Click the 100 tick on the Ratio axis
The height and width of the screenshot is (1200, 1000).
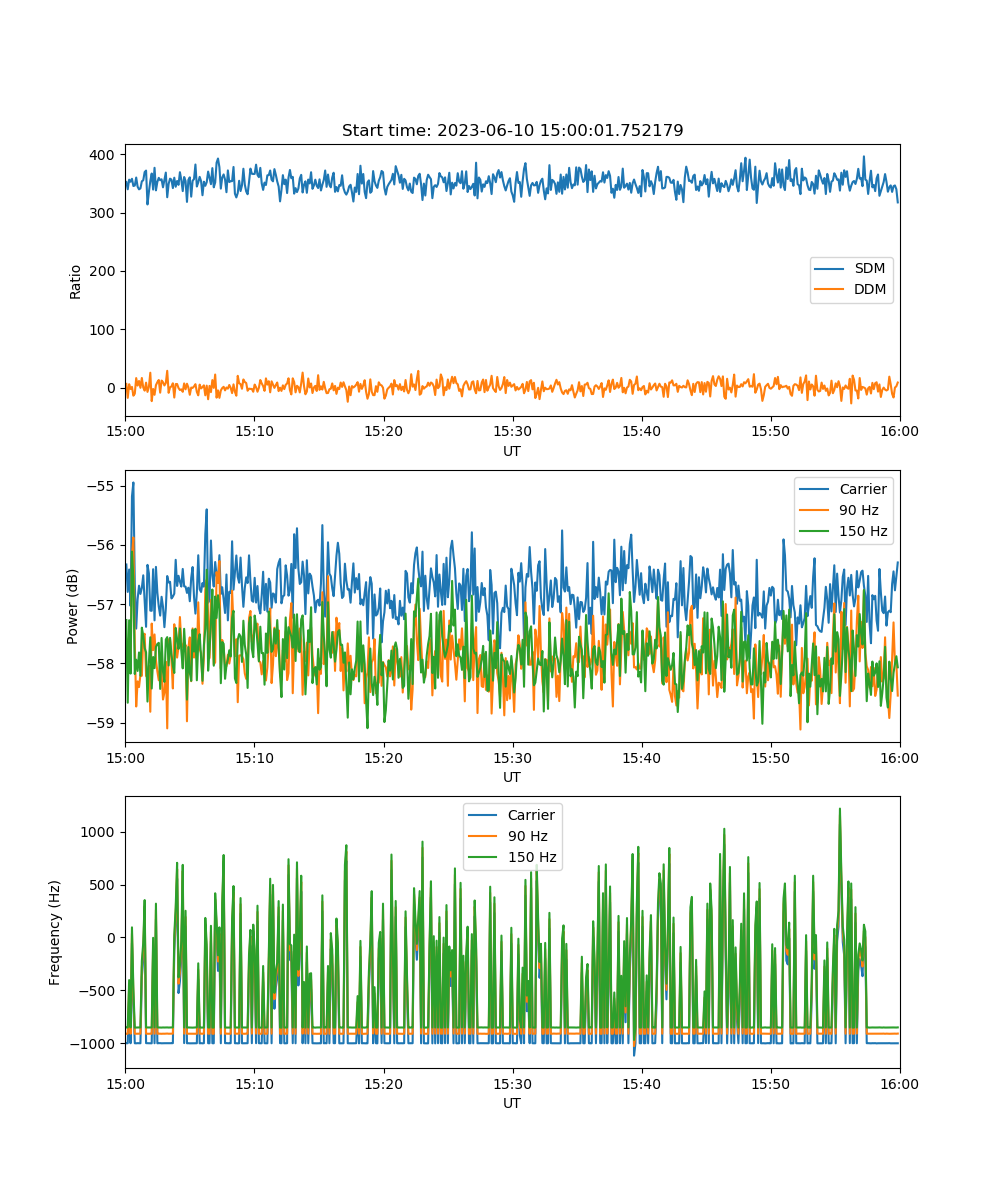[103, 329]
